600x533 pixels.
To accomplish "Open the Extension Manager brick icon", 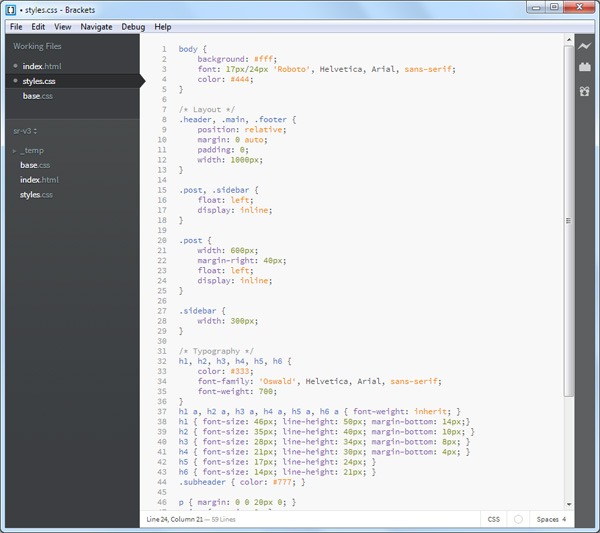I will pos(584,68).
